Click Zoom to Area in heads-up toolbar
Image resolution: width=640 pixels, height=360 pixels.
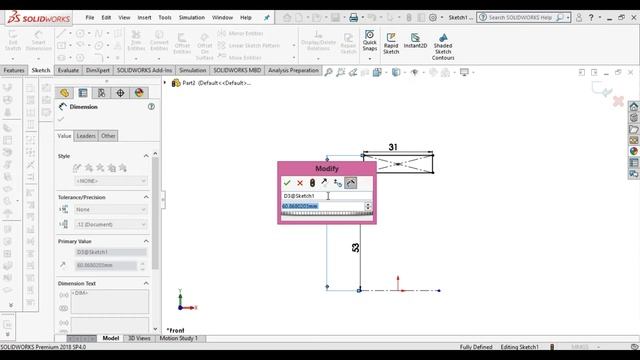341,72
